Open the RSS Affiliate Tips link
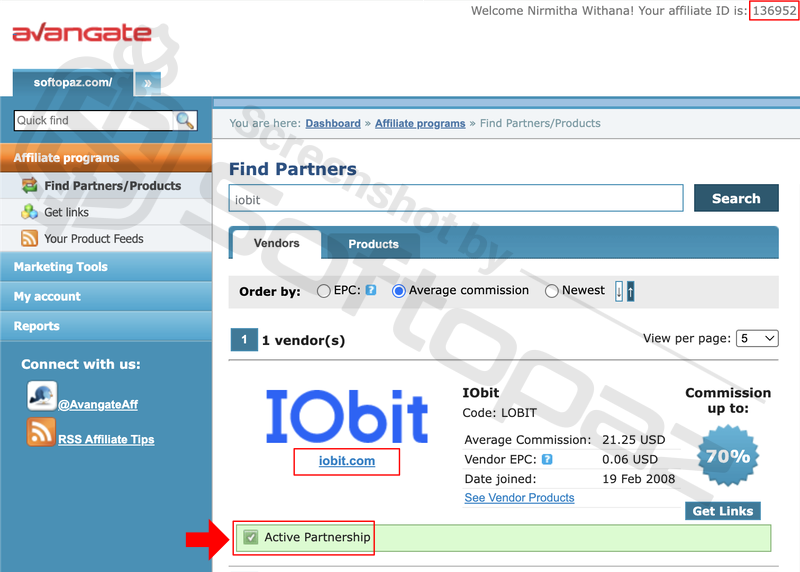 point(106,439)
